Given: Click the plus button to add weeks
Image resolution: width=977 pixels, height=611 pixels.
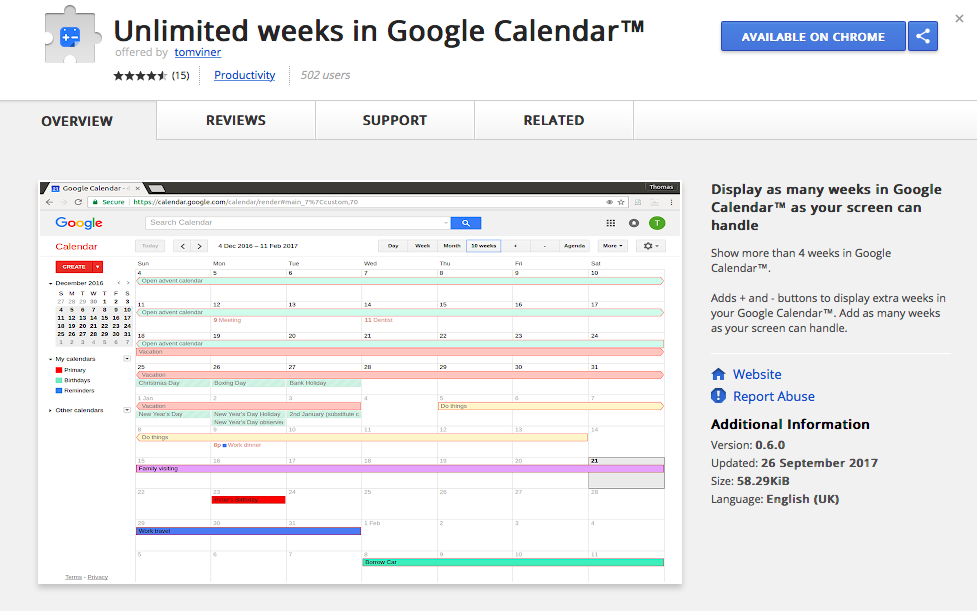Looking at the screenshot, I should (515, 246).
